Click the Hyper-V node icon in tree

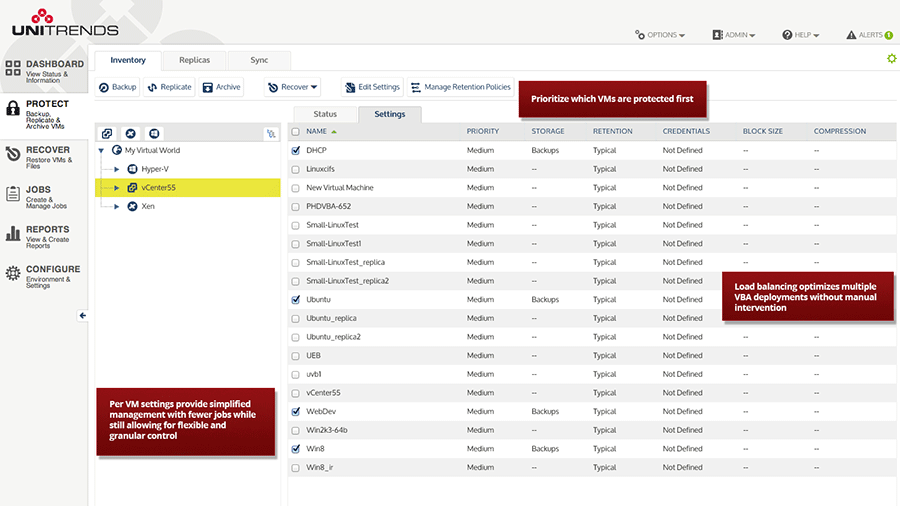132,169
